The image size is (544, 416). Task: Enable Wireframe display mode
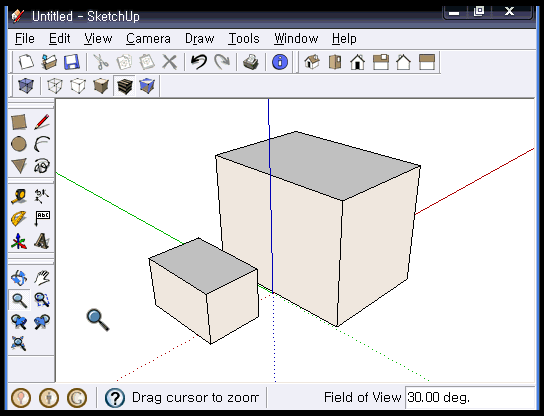coord(55,86)
